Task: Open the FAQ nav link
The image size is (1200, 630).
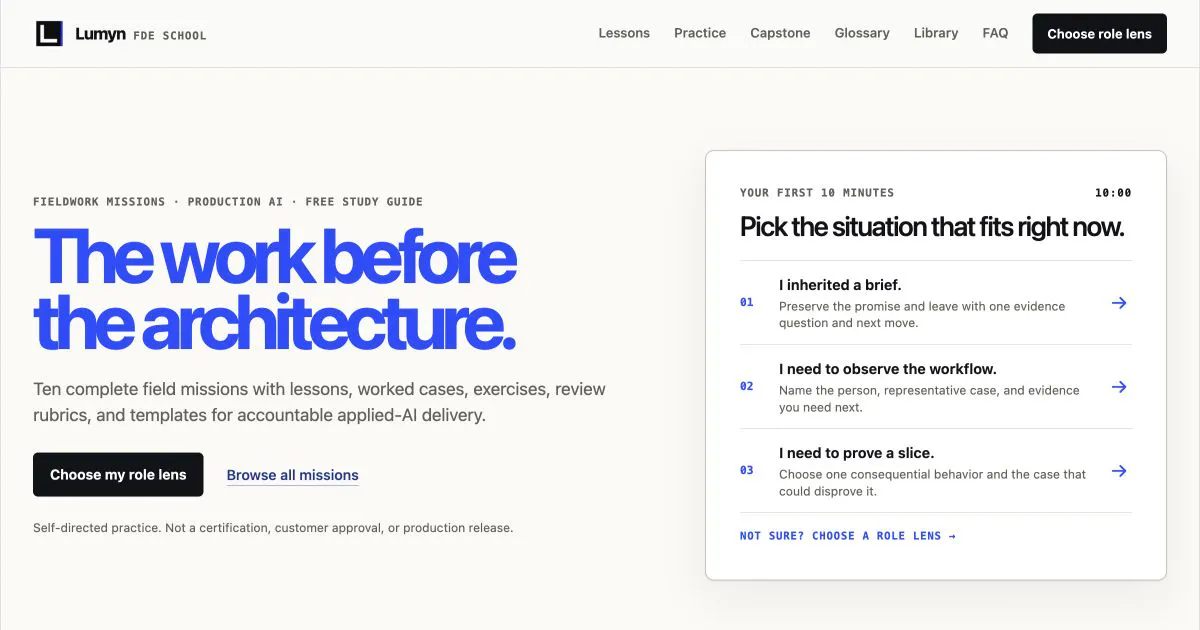Action: click(x=995, y=33)
